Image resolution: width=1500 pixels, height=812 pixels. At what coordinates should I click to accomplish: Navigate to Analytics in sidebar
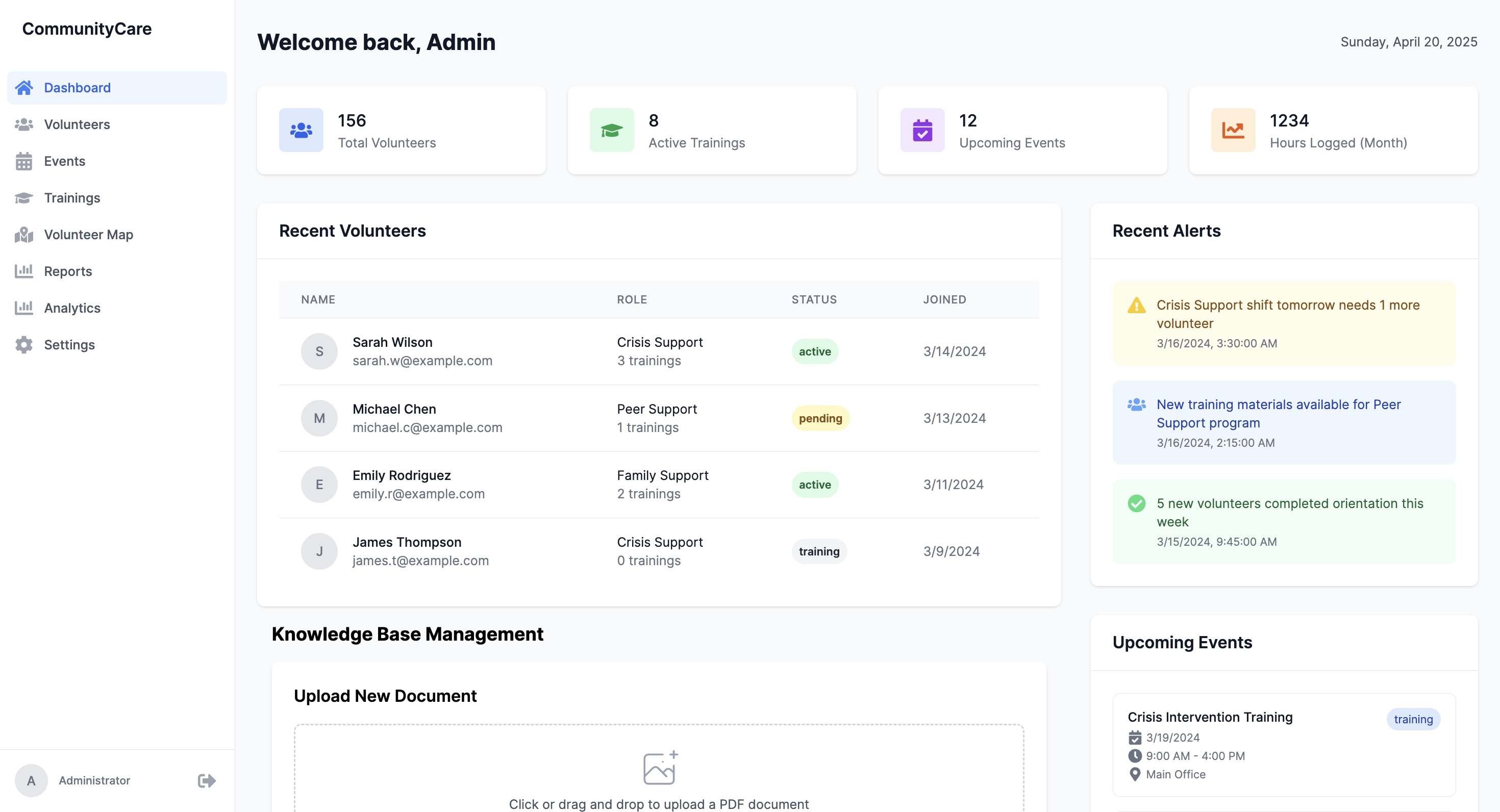pos(72,308)
